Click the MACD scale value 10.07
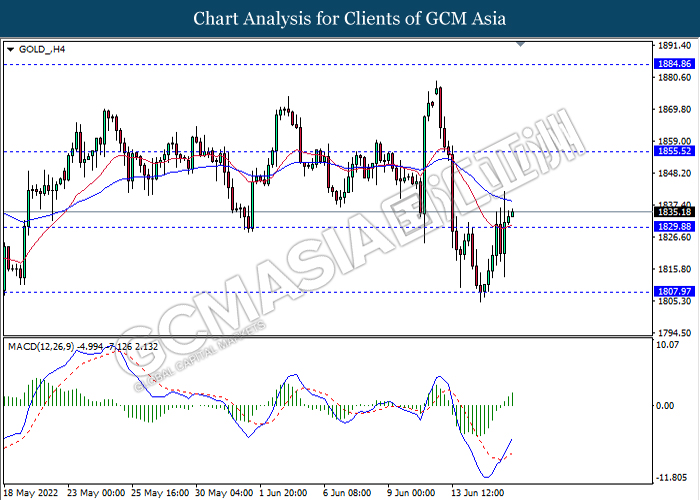The image size is (700, 500). [668, 345]
